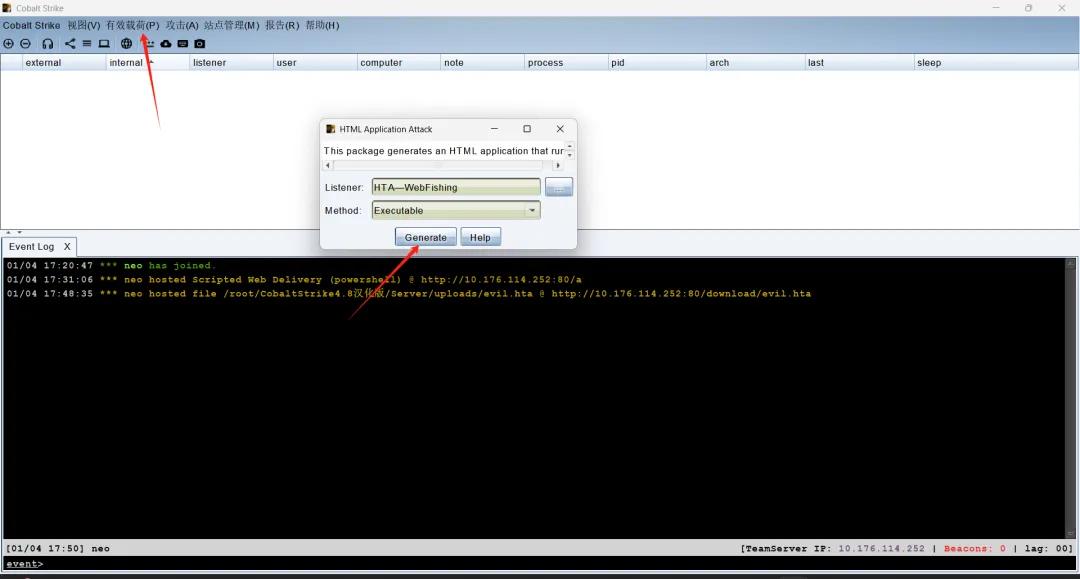The image size is (1080, 579).
Task: Open the 报告(R) menu
Action: tap(282, 25)
